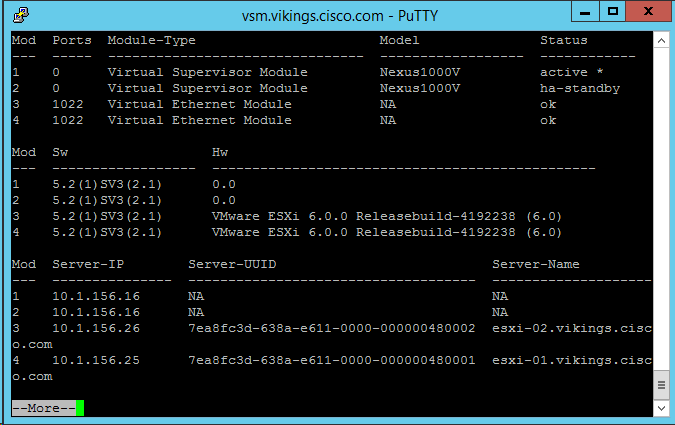This screenshot has height=425, width=675.
Task: Click the --More-- prompt
Action: [x=43, y=408]
